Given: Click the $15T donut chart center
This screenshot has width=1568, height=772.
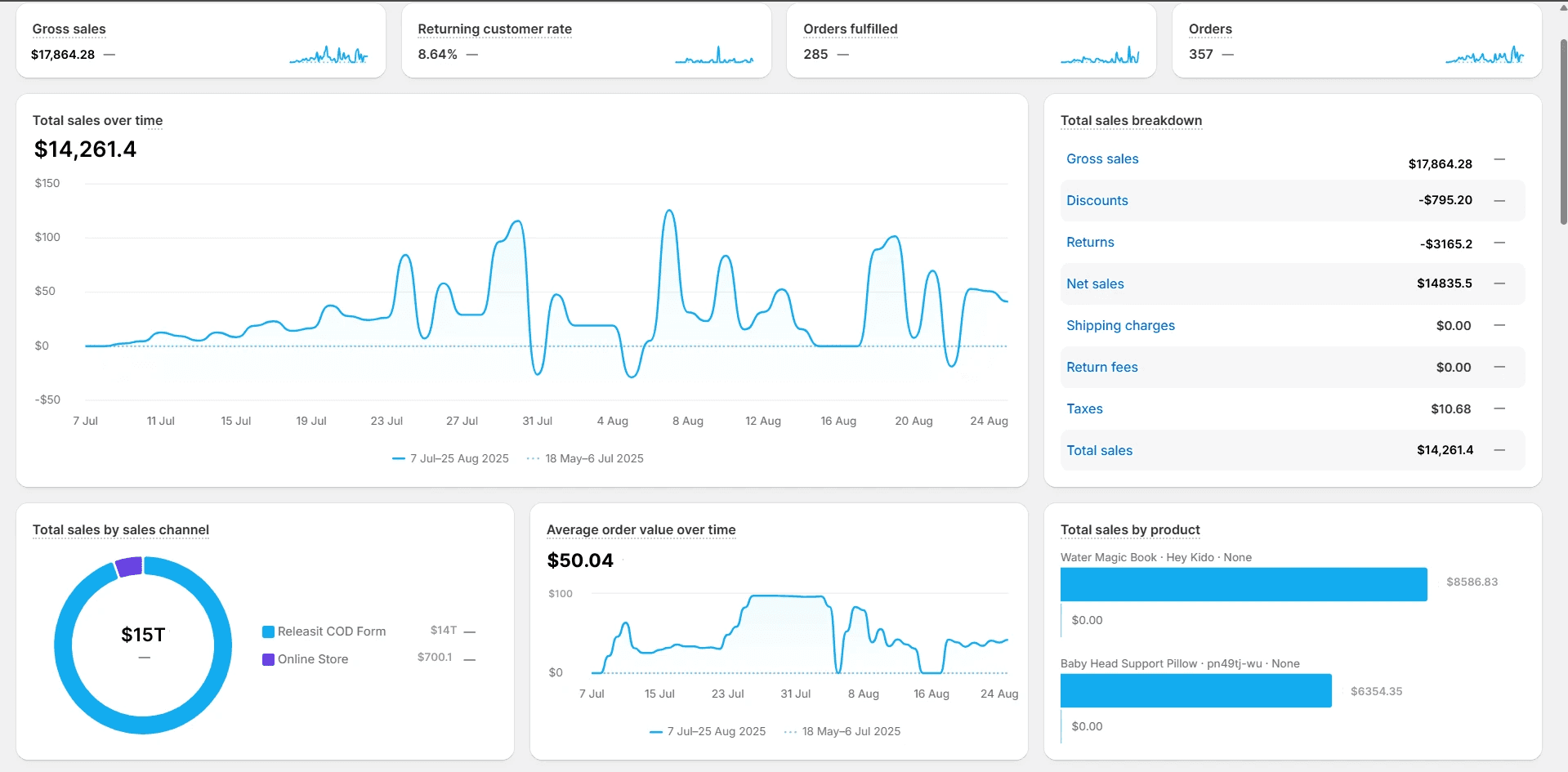Looking at the screenshot, I should (x=143, y=635).
